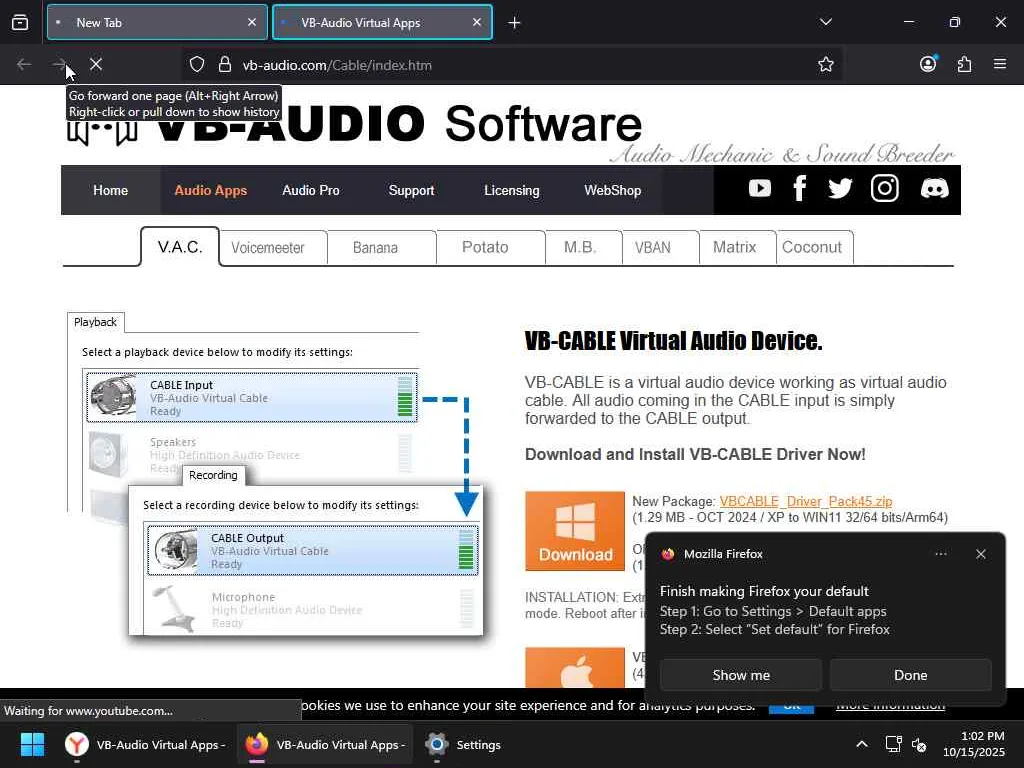
Task: Click the Apple download button
Action: coord(575,667)
